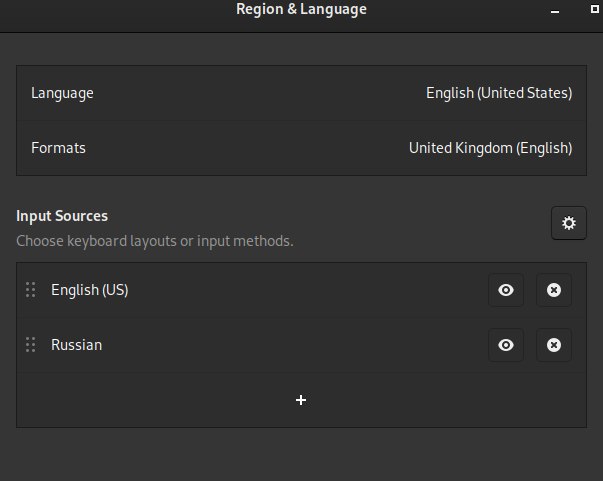
Task: Preview the Russian keyboard layout
Action: point(506,345)
